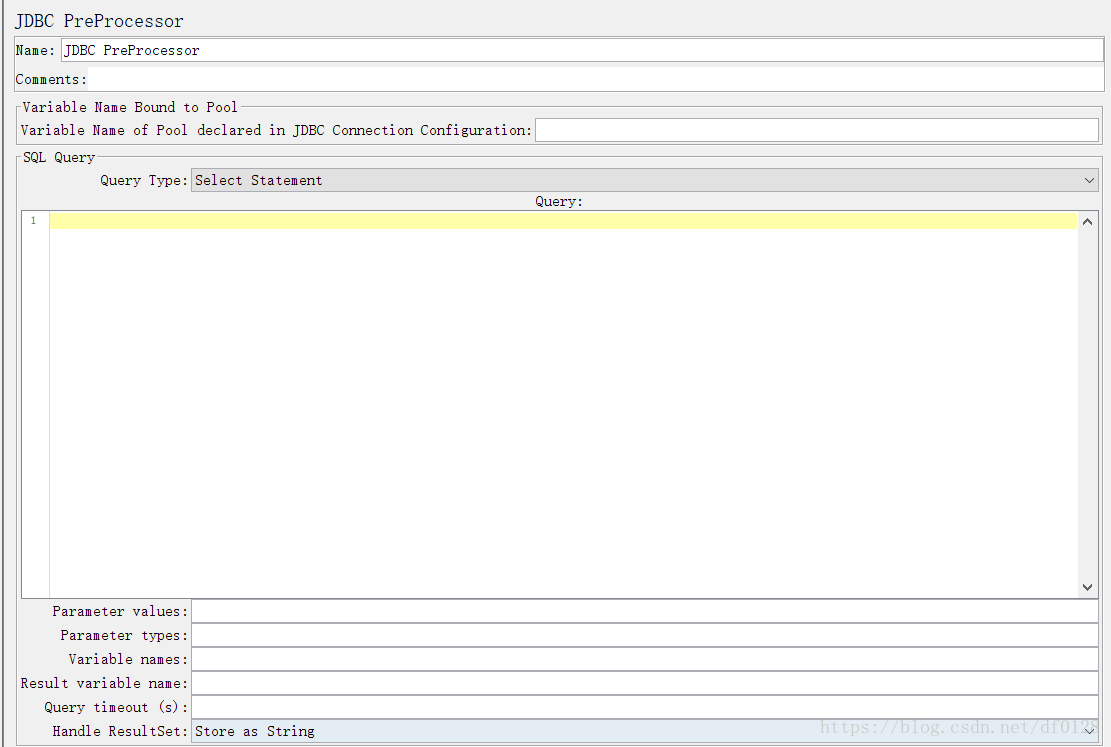Click the Parameter values field
The image size is (1111, 747).
coord(644,611)
